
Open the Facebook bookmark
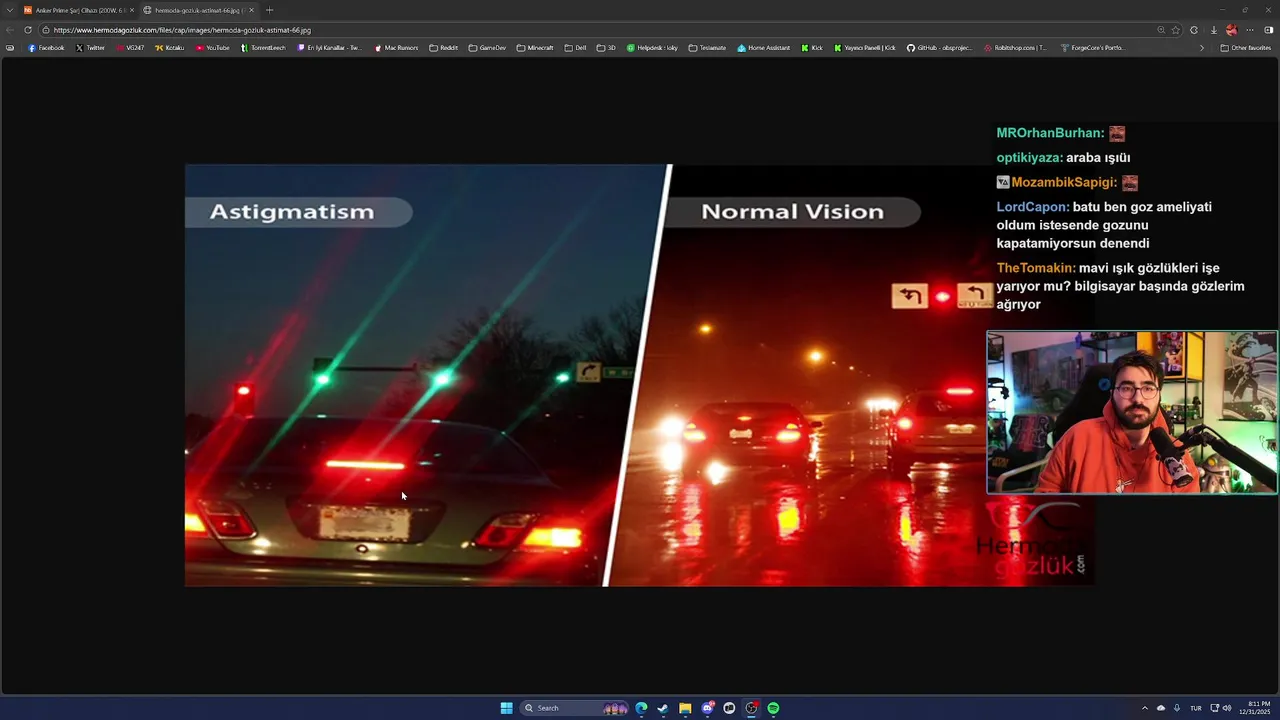click(46, 48)
